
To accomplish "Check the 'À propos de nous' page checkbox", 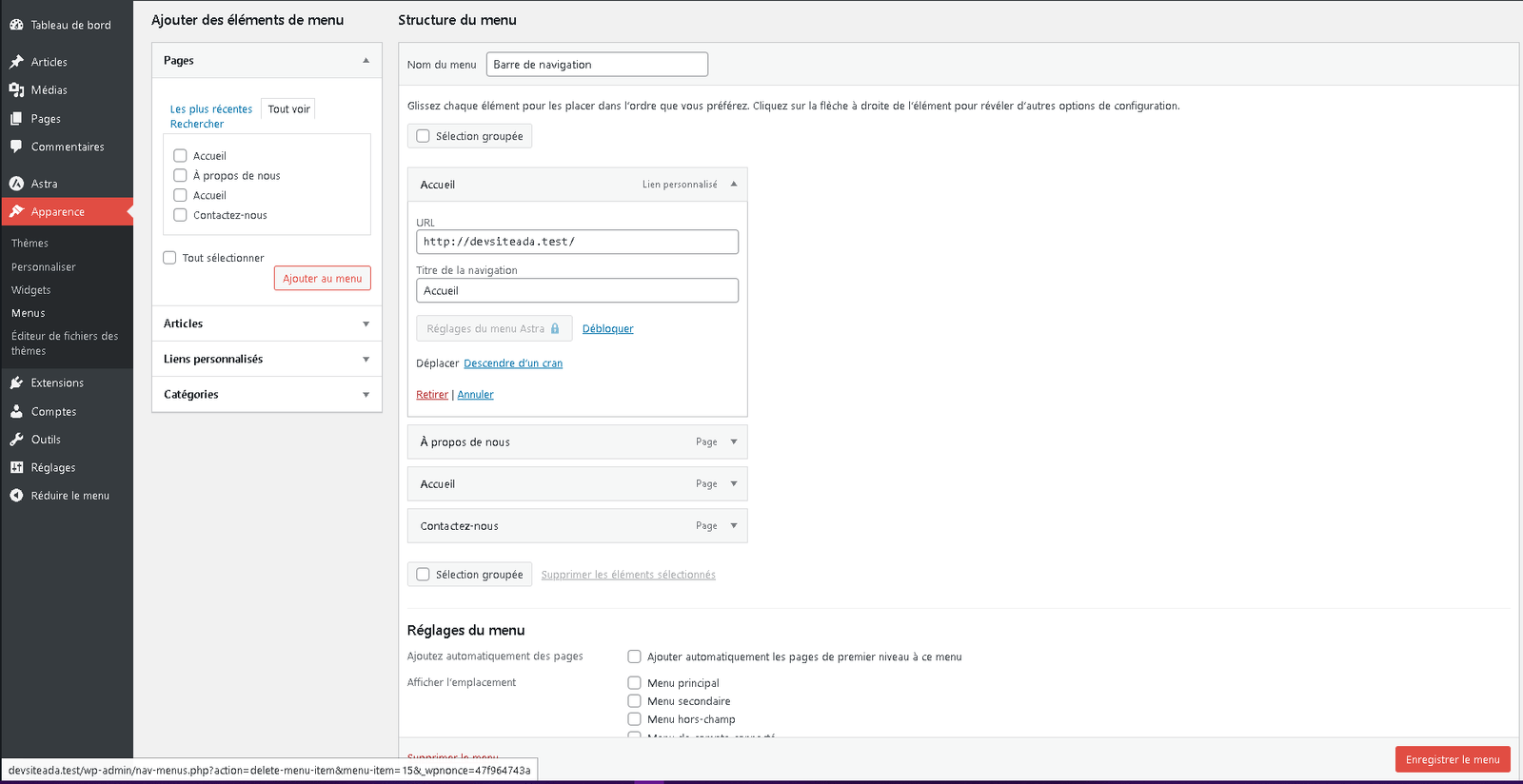I will point(180,175).
